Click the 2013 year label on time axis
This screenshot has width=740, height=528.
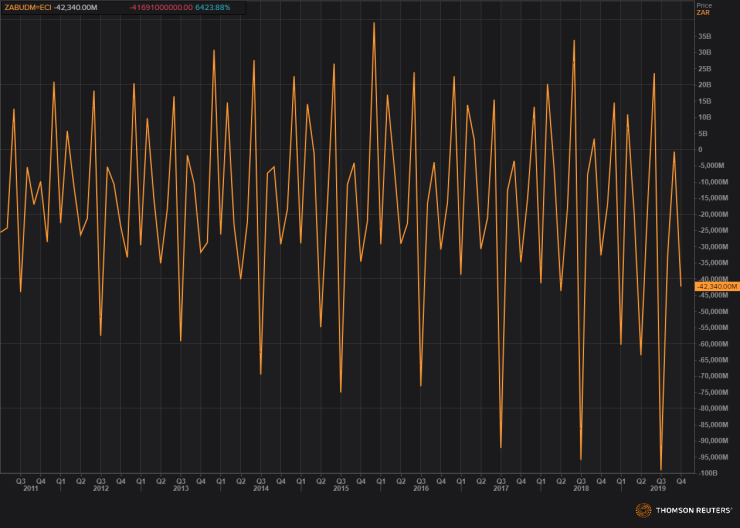click(181, 488)
